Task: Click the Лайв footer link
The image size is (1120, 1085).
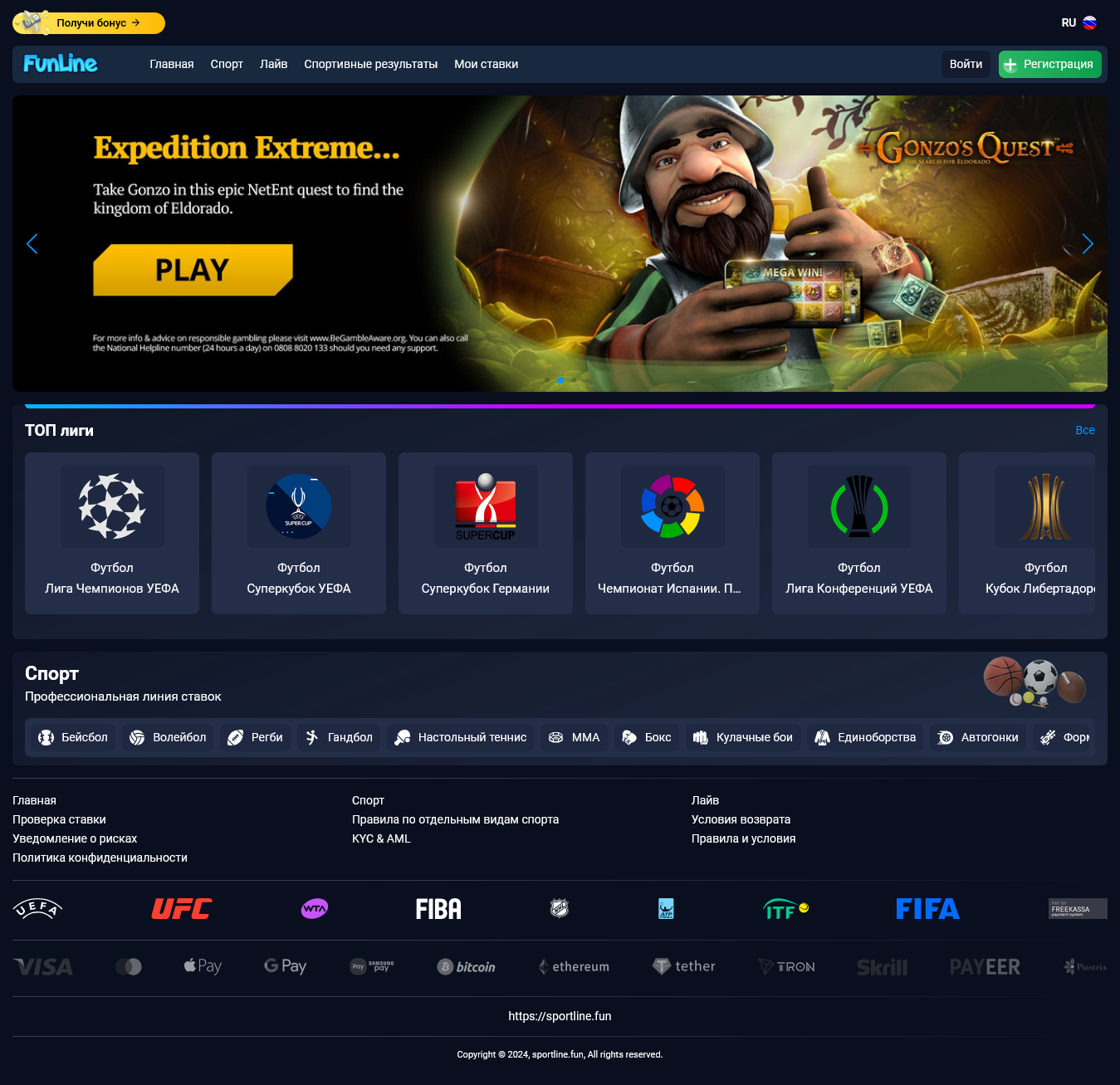Action: coord(705,800)
